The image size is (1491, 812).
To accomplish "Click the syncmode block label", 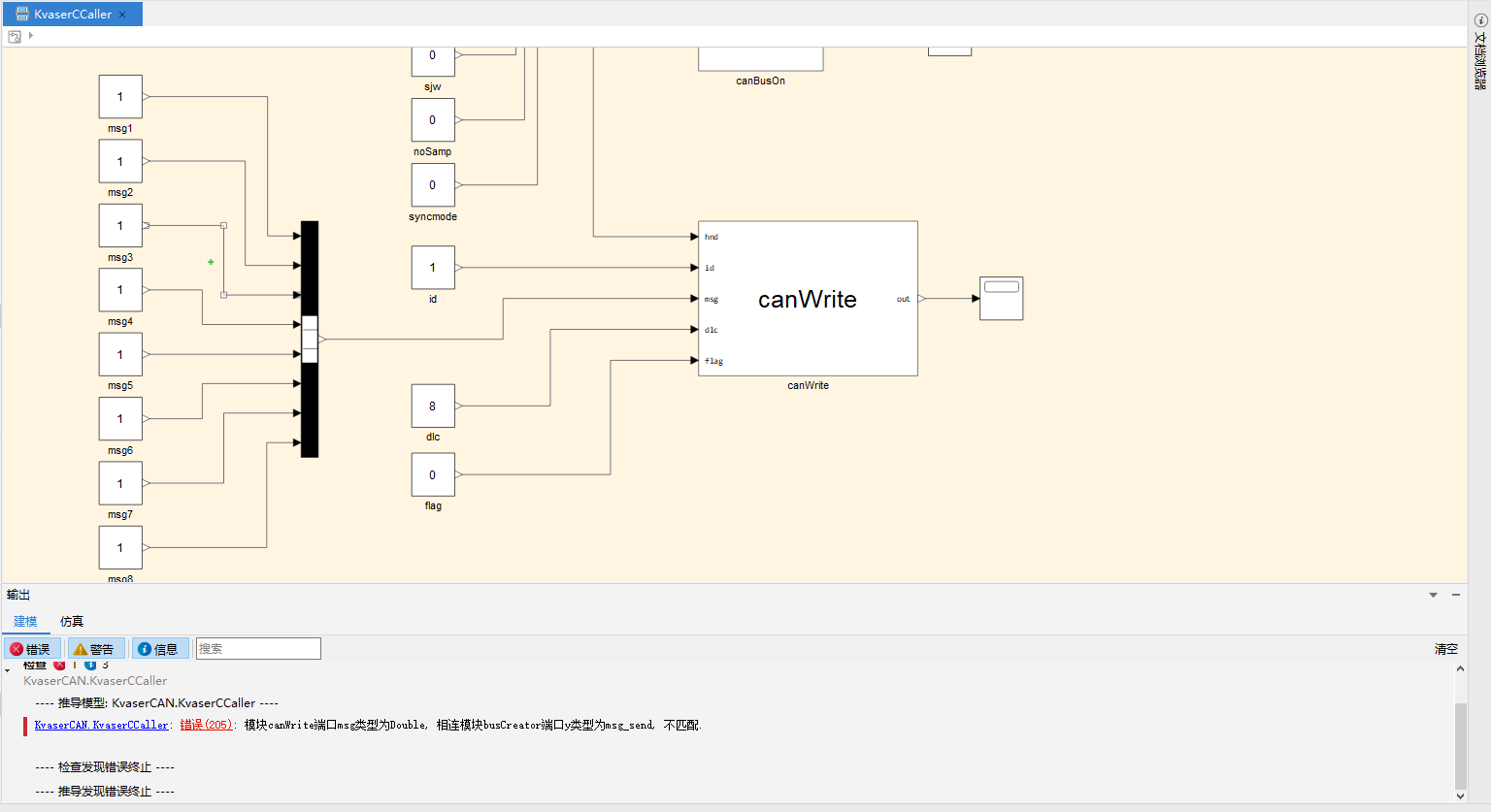I will (x=433, y=216).
